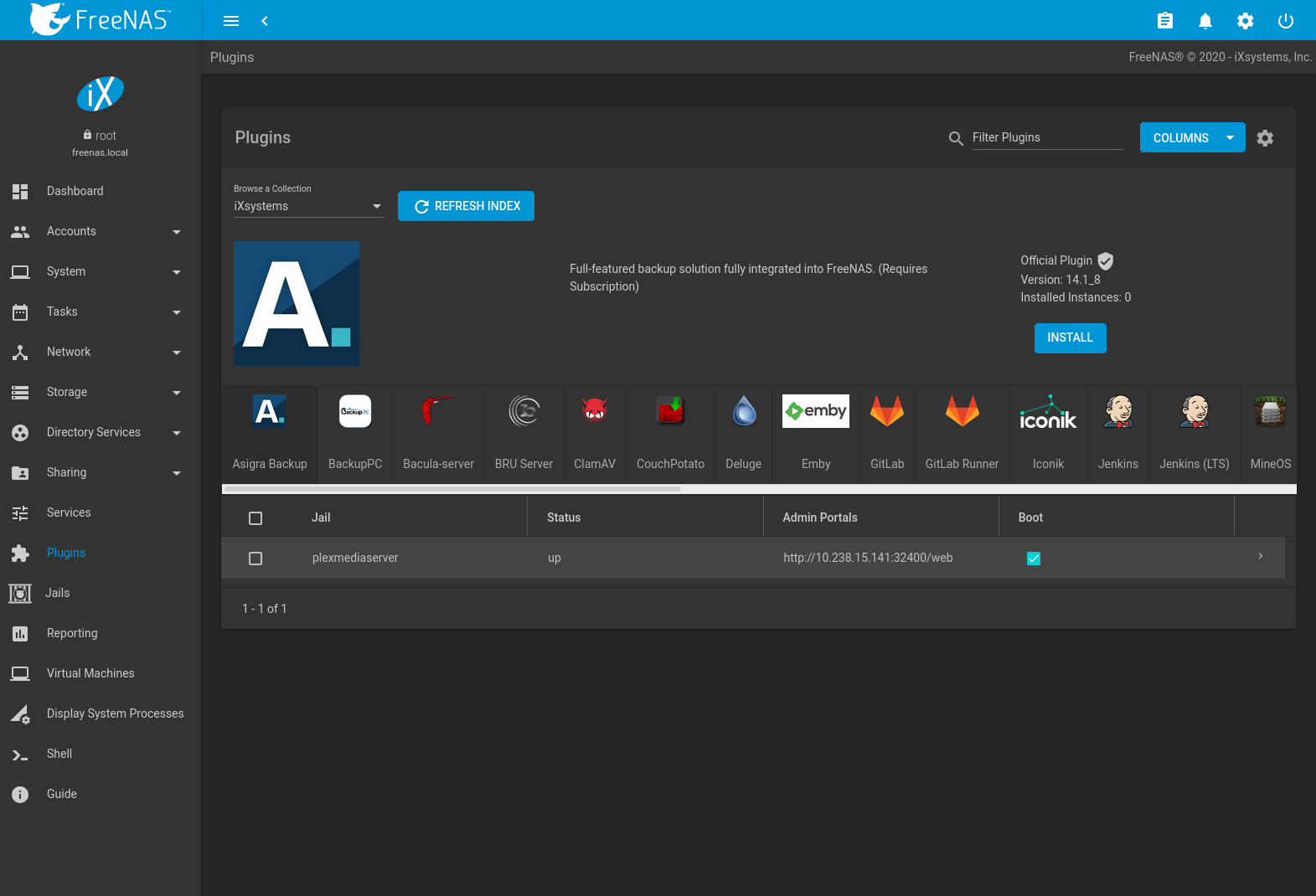Open the Browse a Collection dropdown

tap(308, 206)
